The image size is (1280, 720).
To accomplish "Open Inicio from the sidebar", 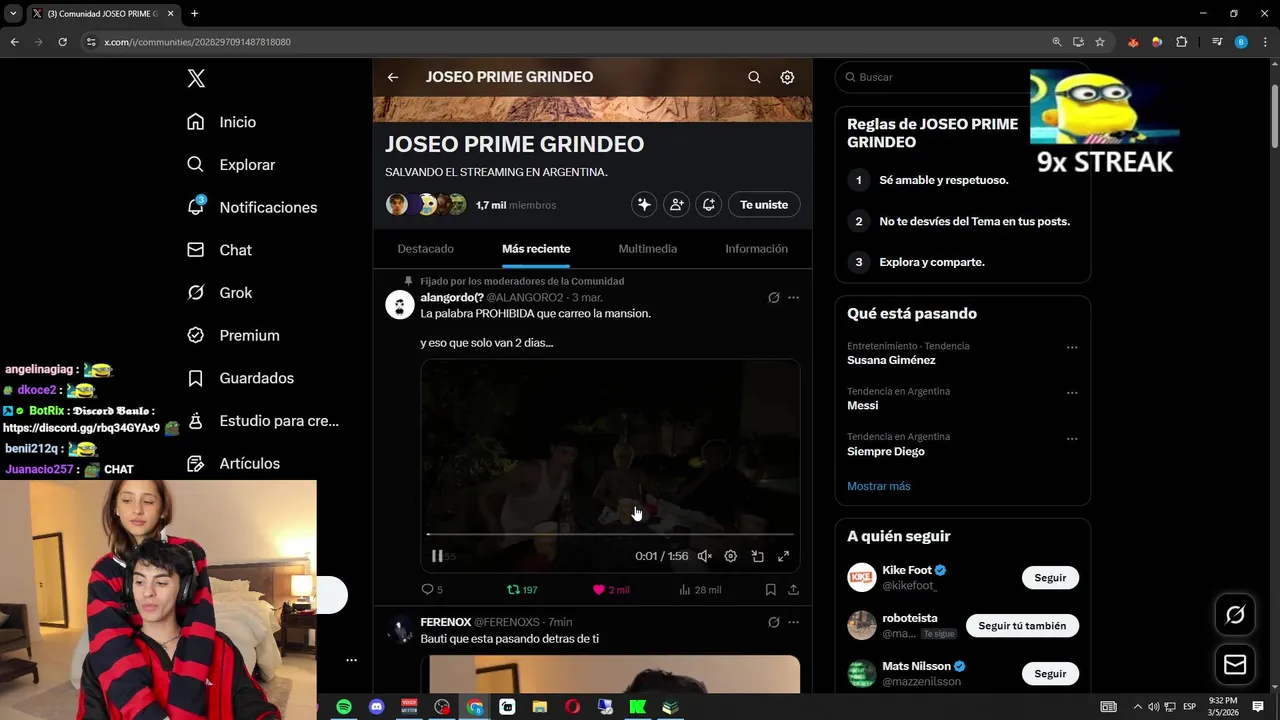I will point(221,122).
